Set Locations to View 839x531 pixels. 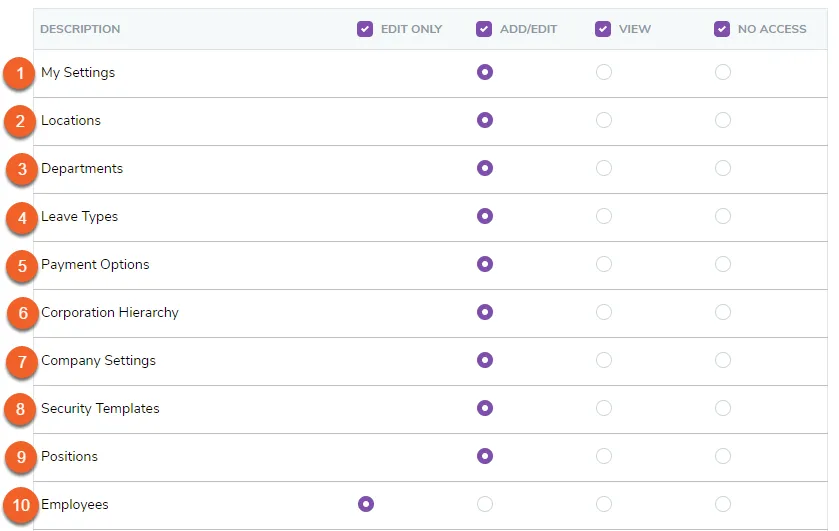point(604,120)
